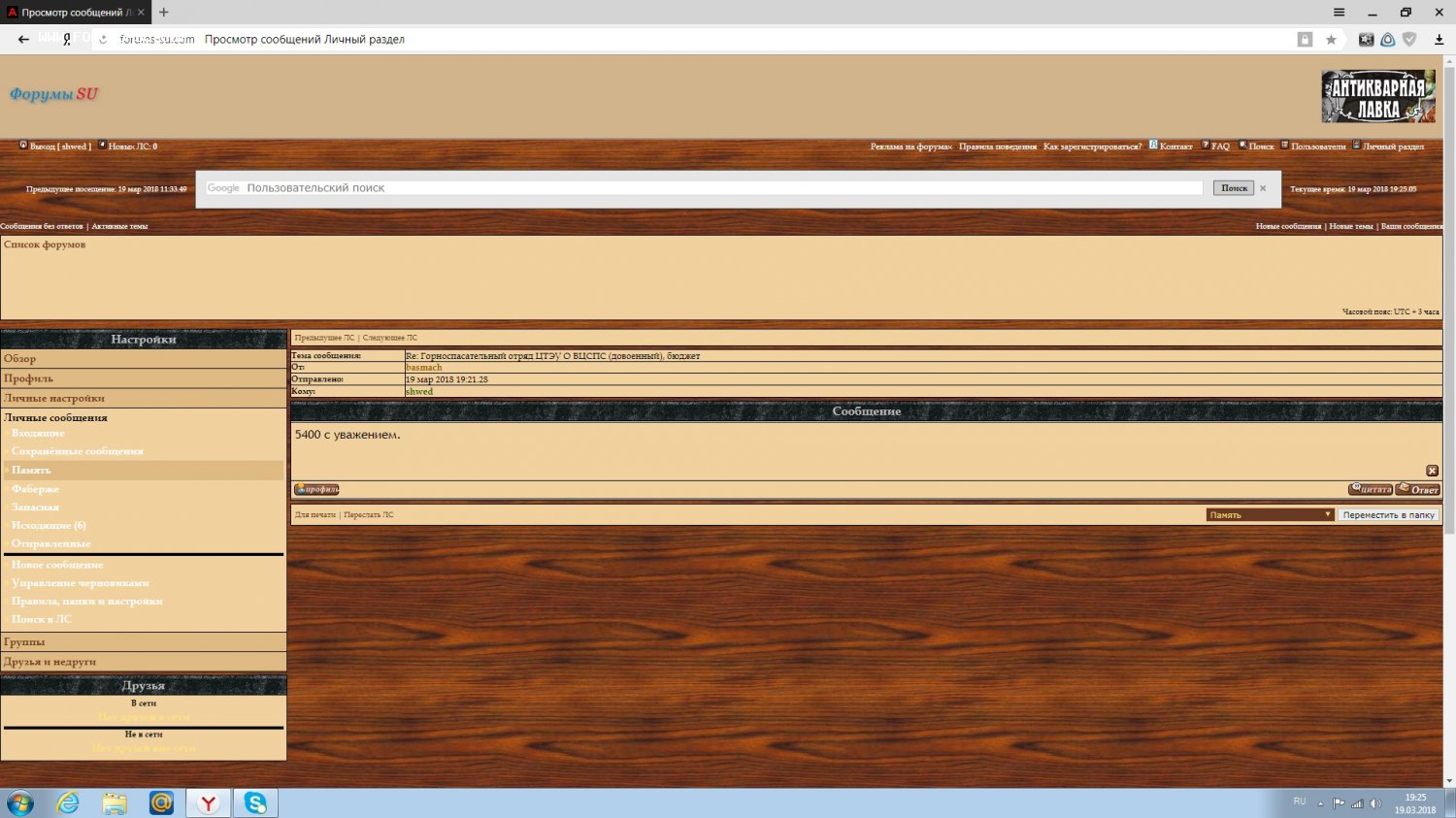Close the Google custom search box

point(1263,188)
